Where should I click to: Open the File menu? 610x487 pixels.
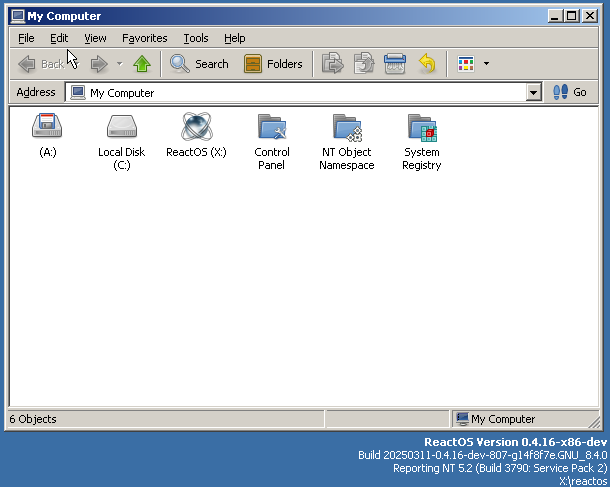tap(26, 38)
